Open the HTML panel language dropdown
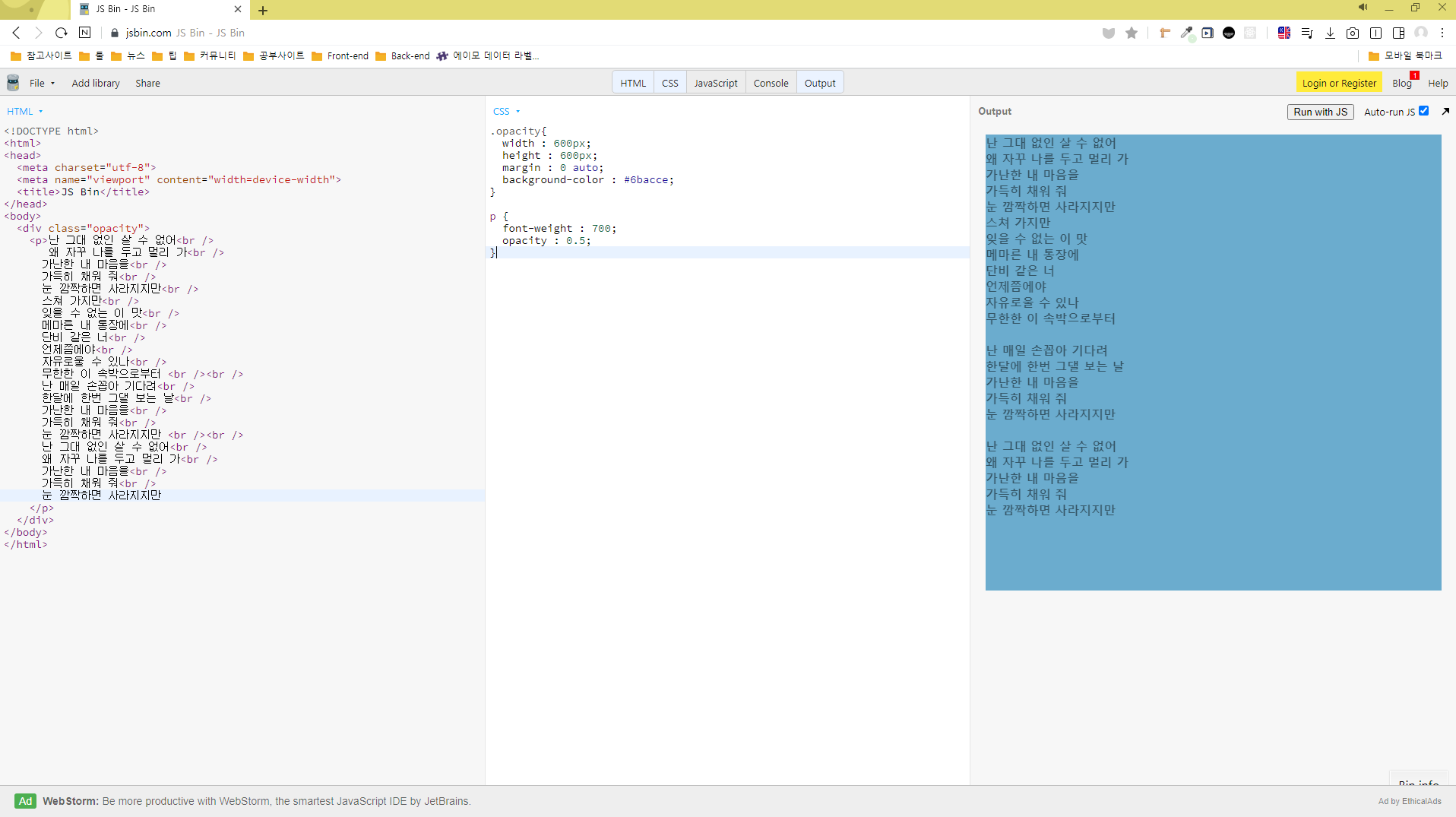The image size is (1456, 817). point(25,111)
